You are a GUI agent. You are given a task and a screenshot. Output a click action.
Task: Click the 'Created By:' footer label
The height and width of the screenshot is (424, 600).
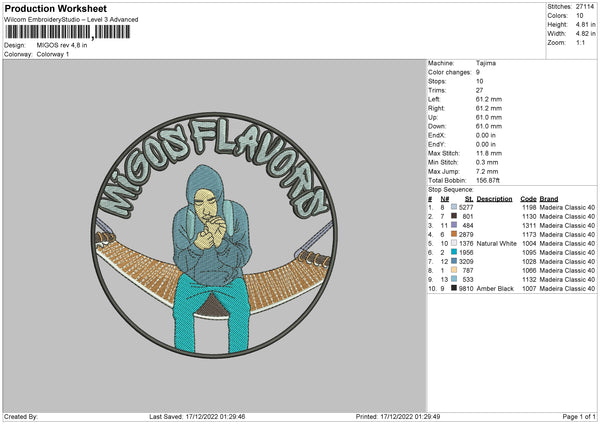[x=21, y=416]
